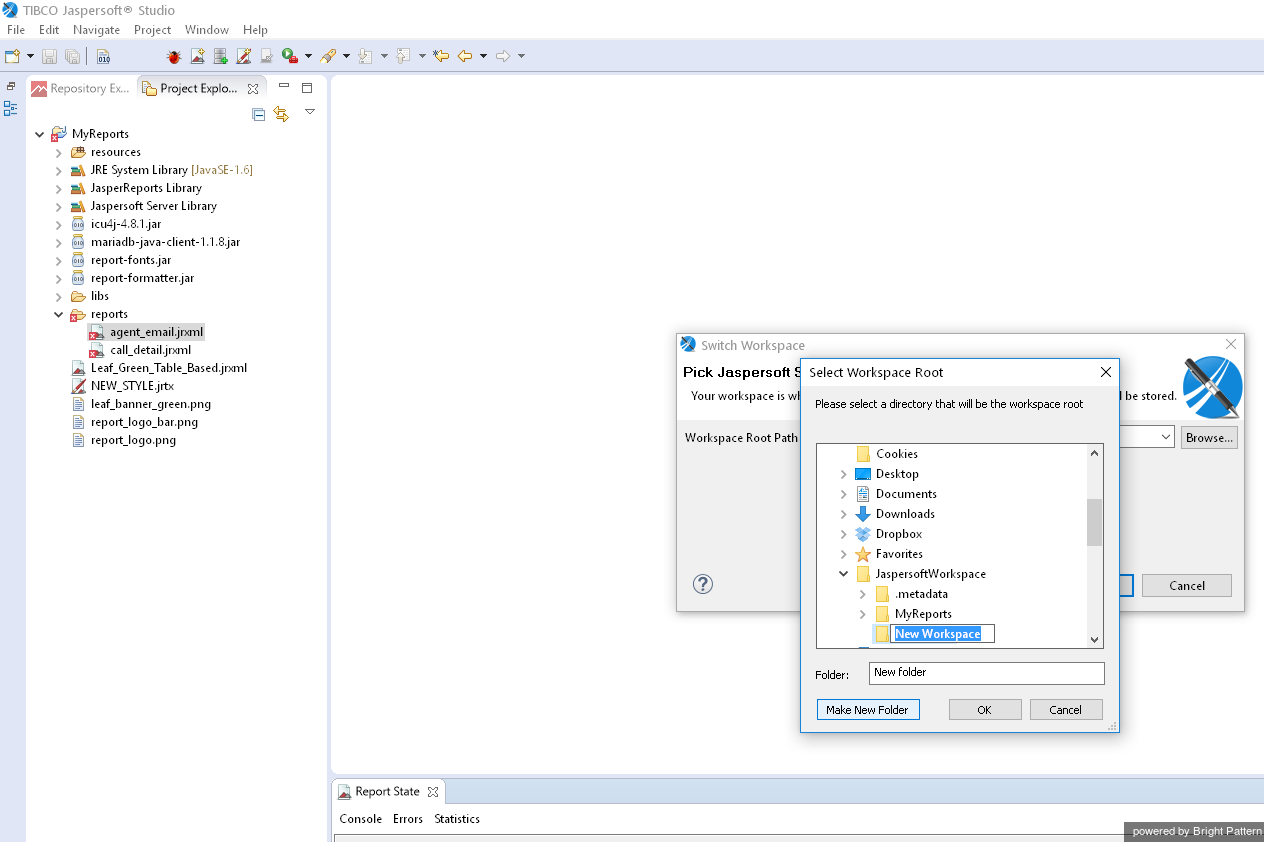Click the search flashlight toolbar icon
This screenshot has height=842, width=1264.
(328, 56)
